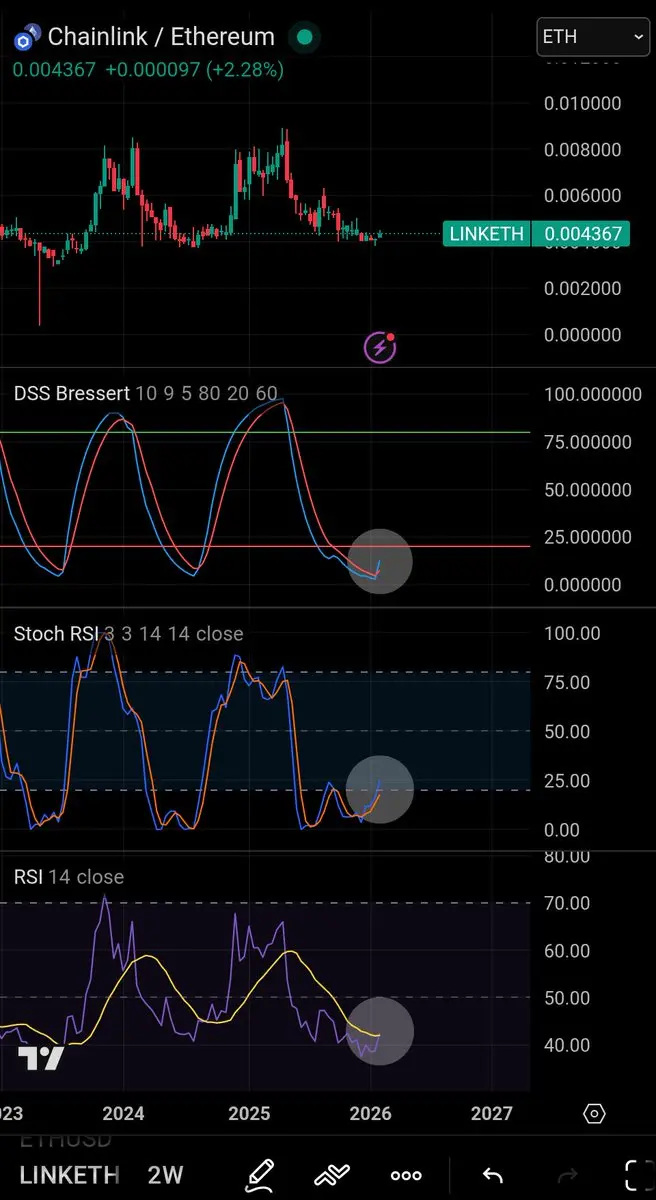Tap the lightning bolt idea icon
Screen dimensions: 656x1200
[x=380, y=347]
